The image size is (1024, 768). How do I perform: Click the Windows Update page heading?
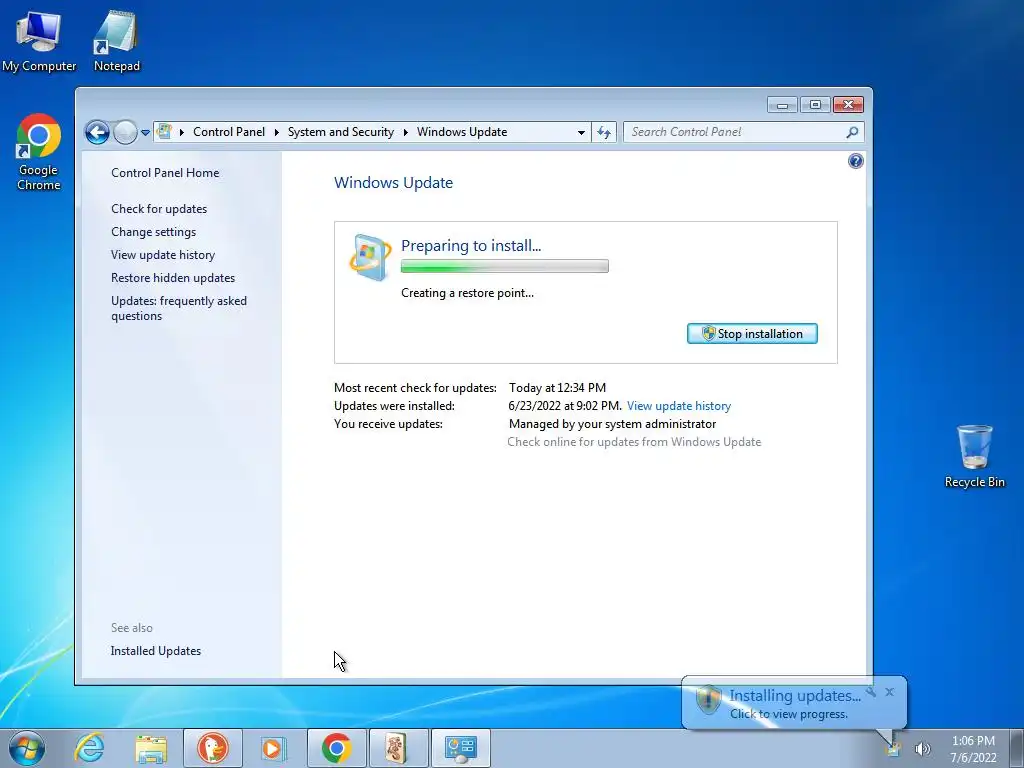click(x=393, y=183)
